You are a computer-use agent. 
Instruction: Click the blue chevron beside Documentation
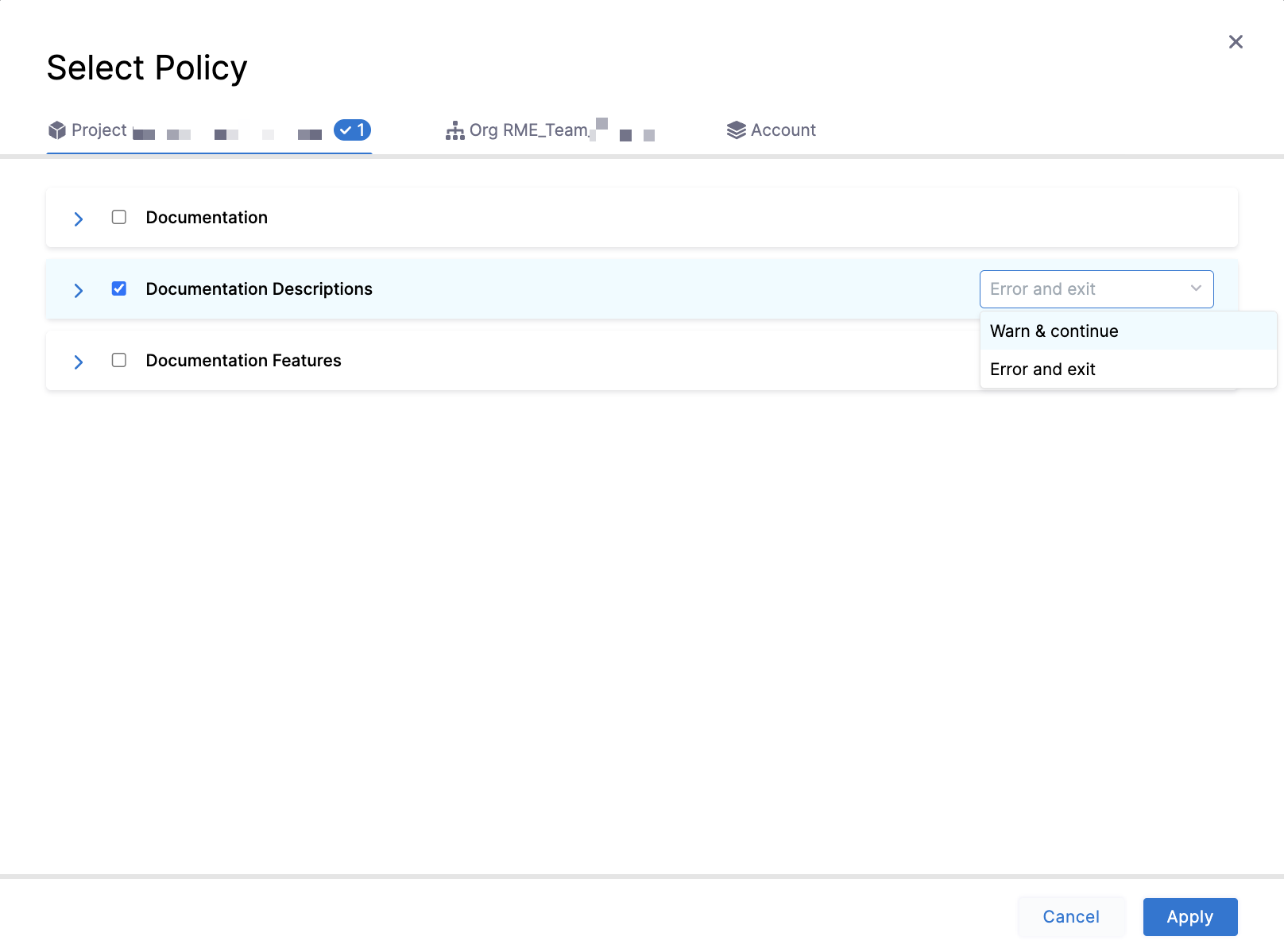[78, 218]
